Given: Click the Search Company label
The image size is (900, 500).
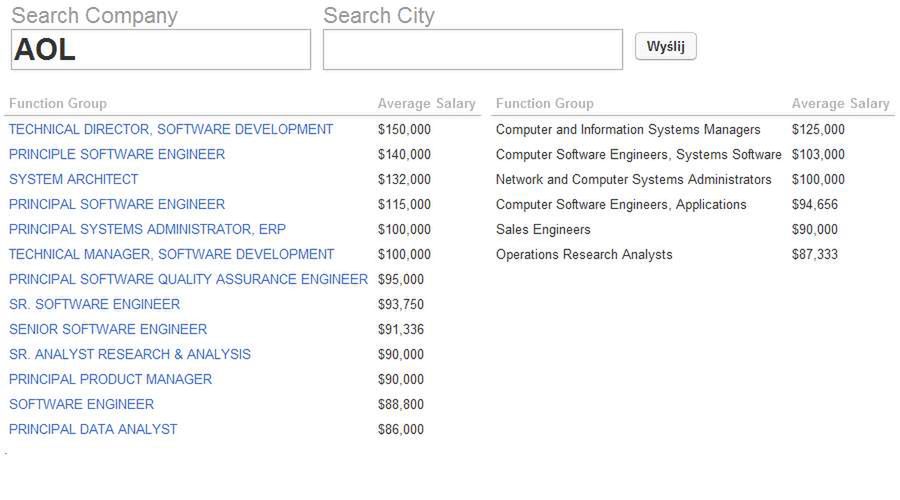Looking at the screenshot, I should click(x=95, y=15).
